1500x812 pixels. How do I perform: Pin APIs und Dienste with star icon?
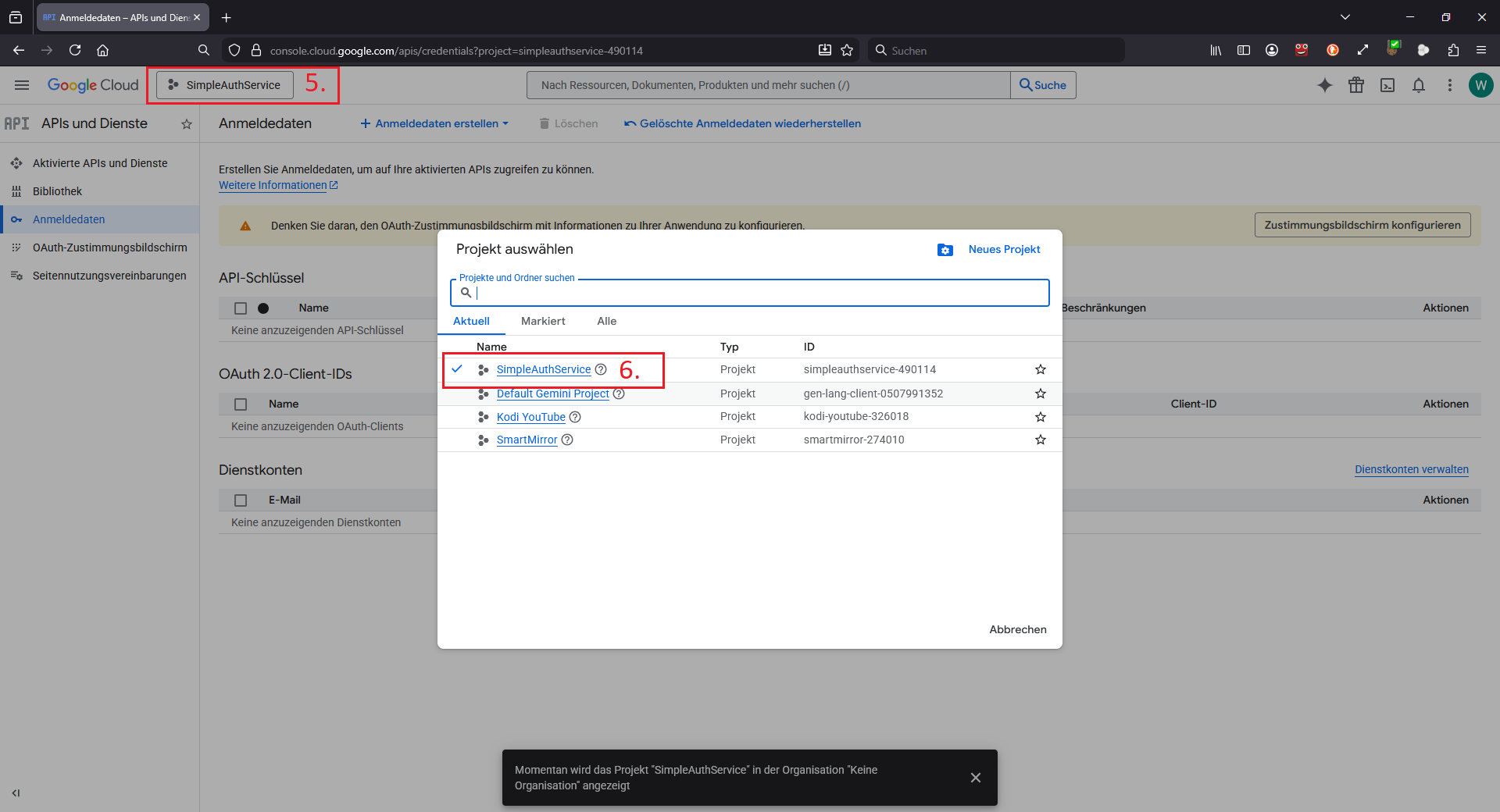[187, 124]
